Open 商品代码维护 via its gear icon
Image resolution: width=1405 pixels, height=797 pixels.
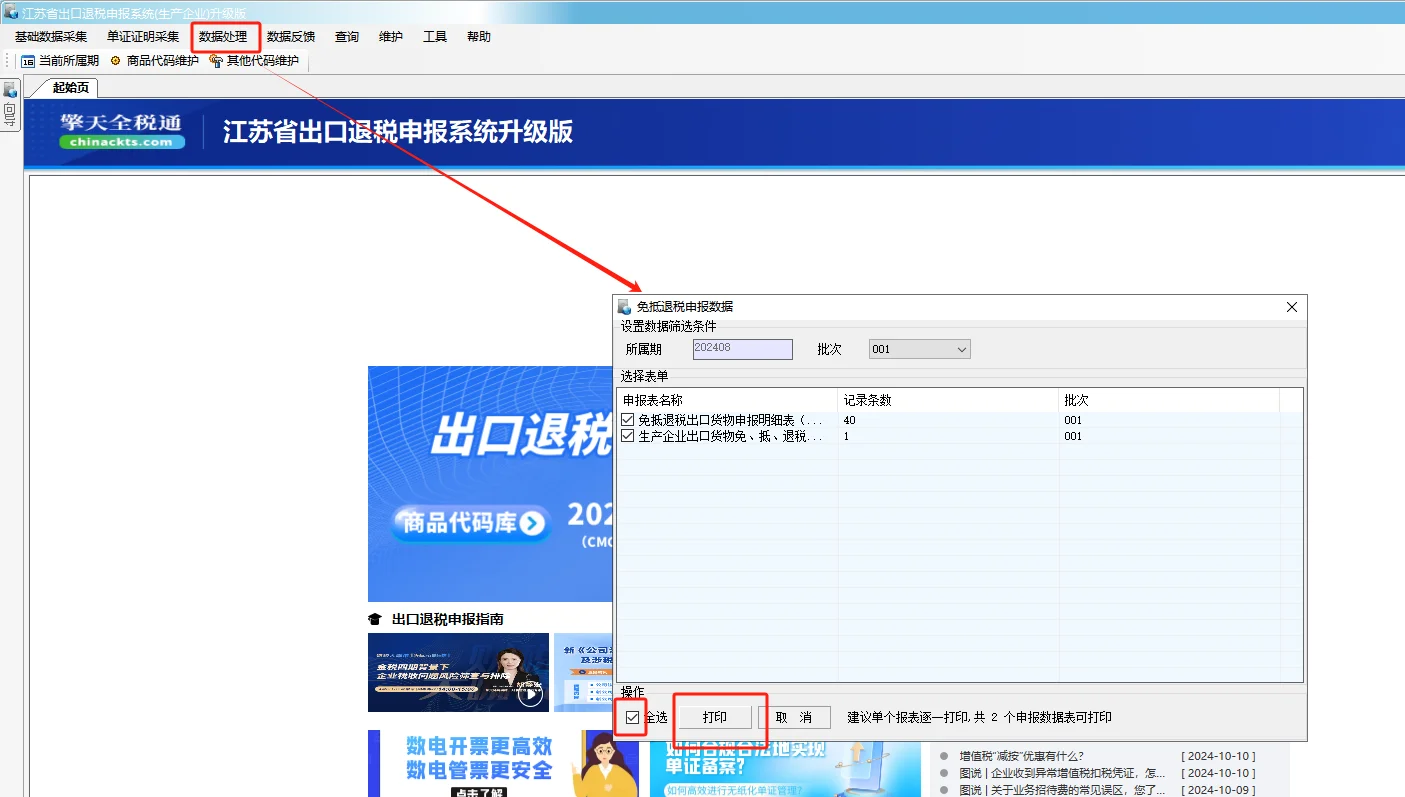point(113,60)
